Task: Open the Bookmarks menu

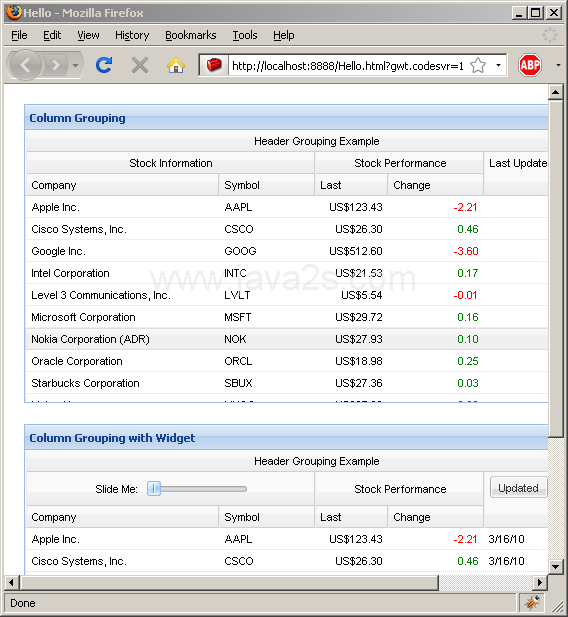Action: [x=191, y=35]
